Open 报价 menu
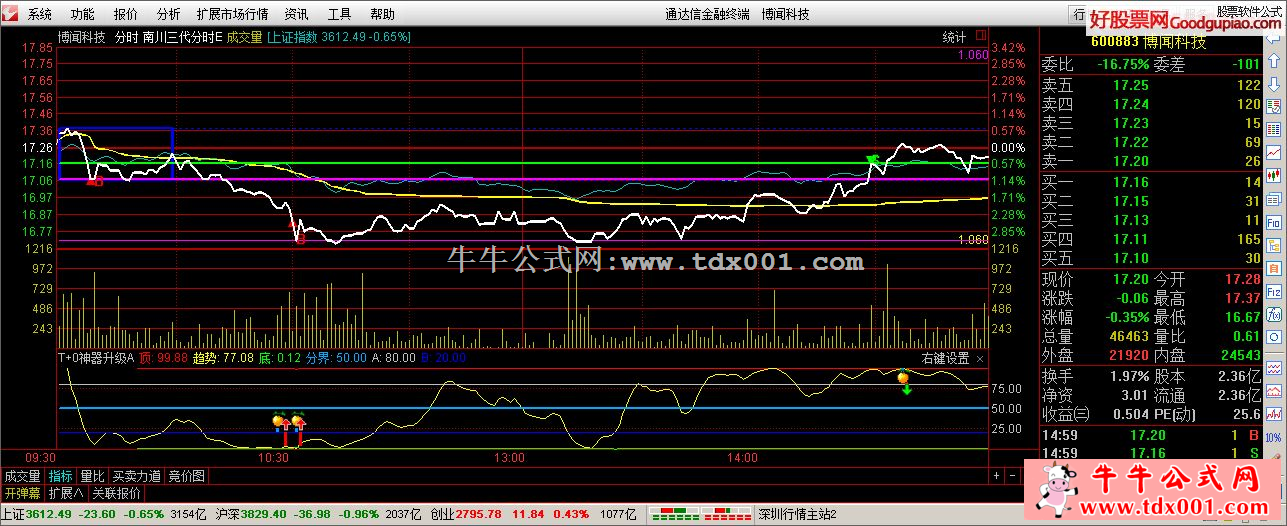Screen dimensions: 1287x526 click(126, 15)
